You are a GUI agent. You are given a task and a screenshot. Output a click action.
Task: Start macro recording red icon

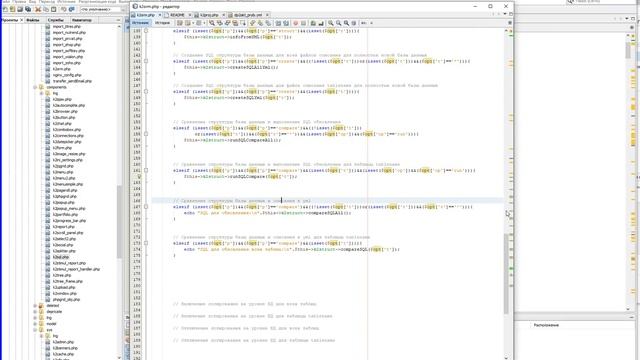296,23
